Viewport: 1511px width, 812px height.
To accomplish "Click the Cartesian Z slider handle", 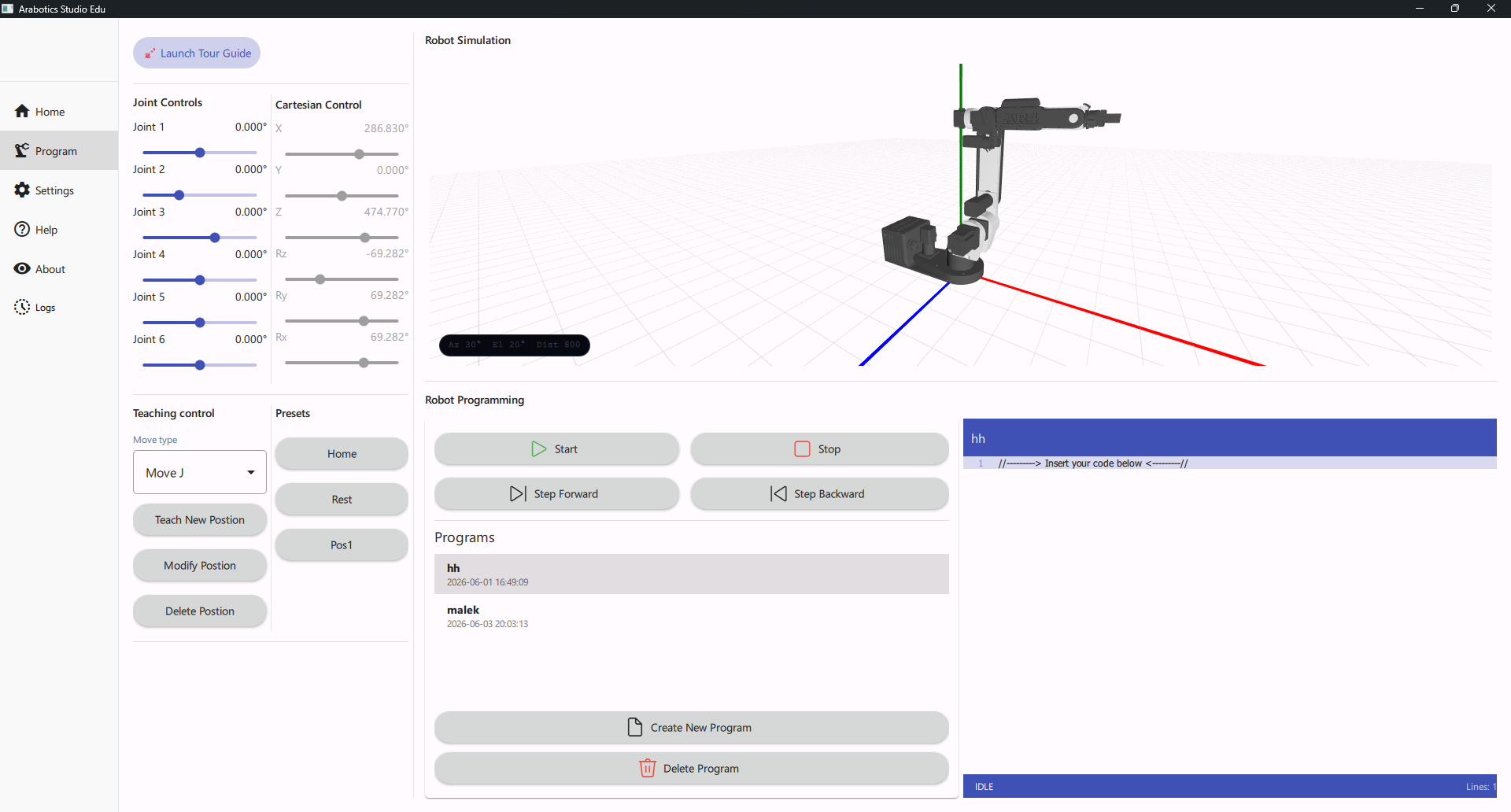I will coord(364,238).
